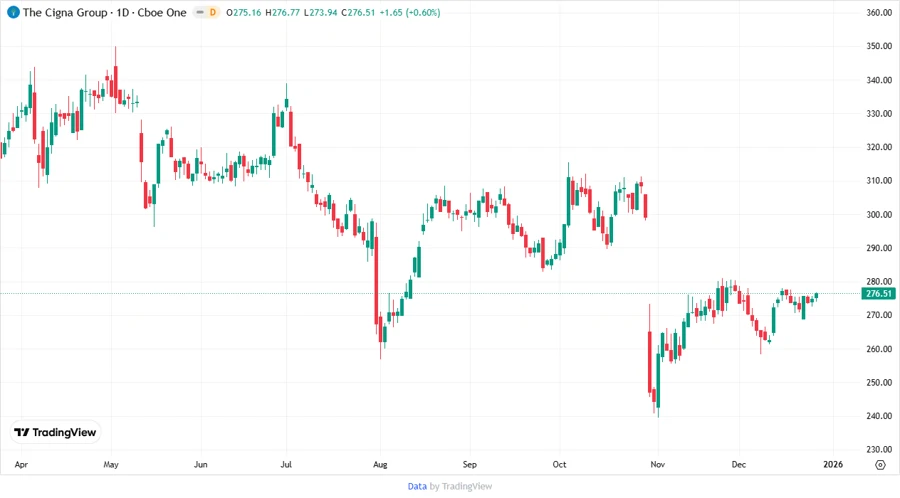Click the 360.00 price axis label
Viewport: 900px width, 498px height.
(879, 13)
